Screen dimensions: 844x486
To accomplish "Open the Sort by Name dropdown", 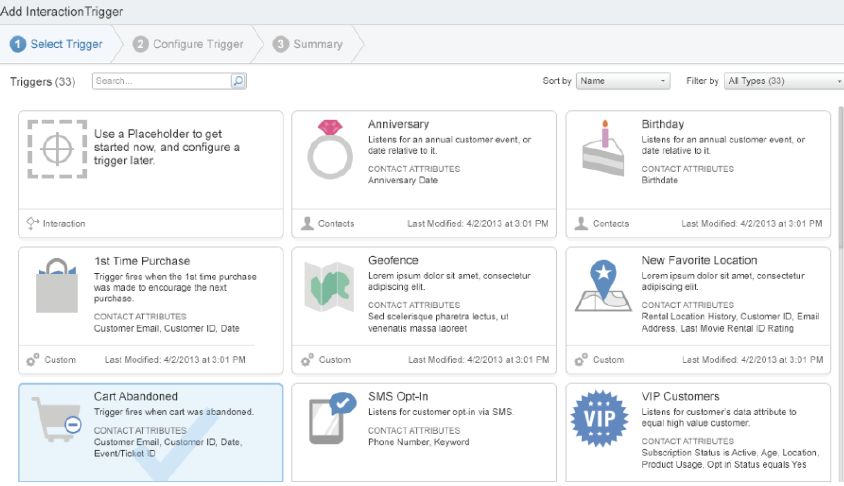I will pyautogui.click(x=622, y=81).
